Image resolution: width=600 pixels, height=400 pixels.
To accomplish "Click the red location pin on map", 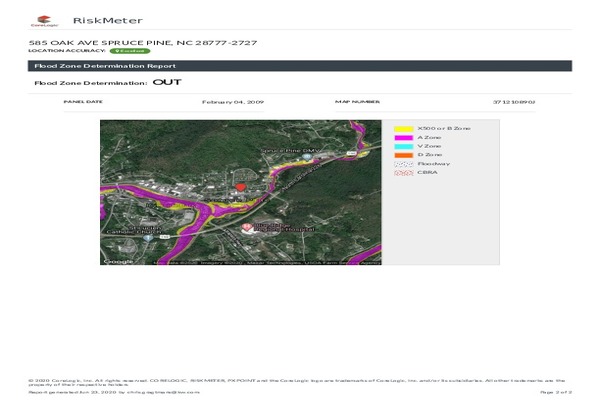I will click(x=240, y=187).
